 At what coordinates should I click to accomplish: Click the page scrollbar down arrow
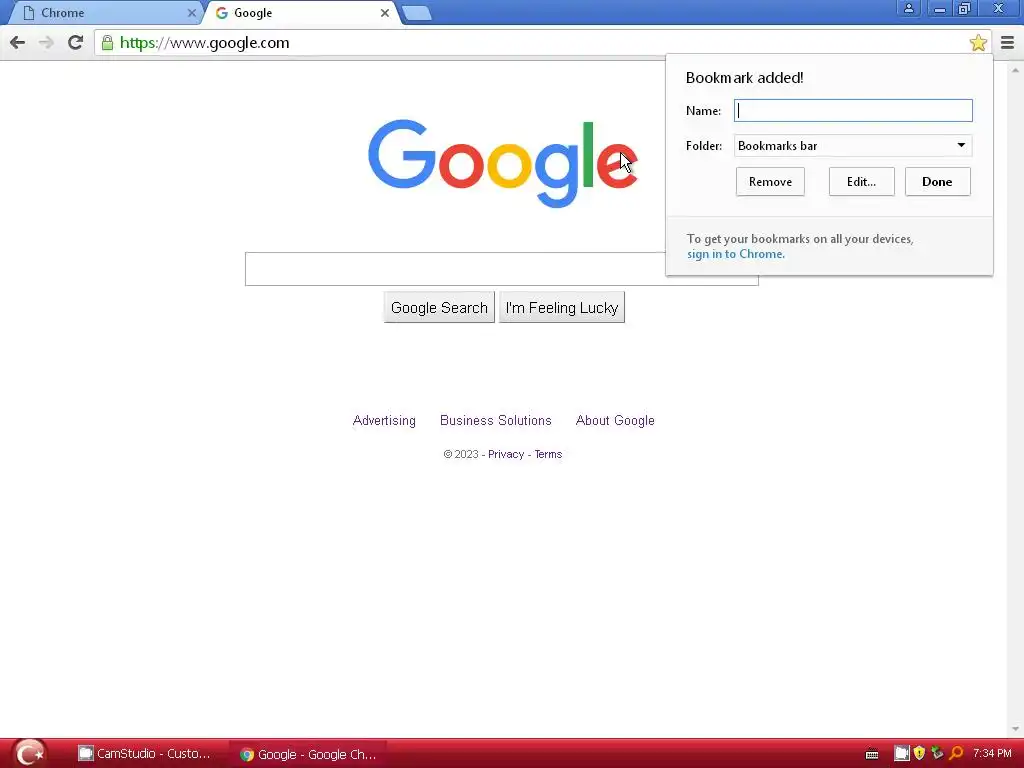(x=1016, y=729)
